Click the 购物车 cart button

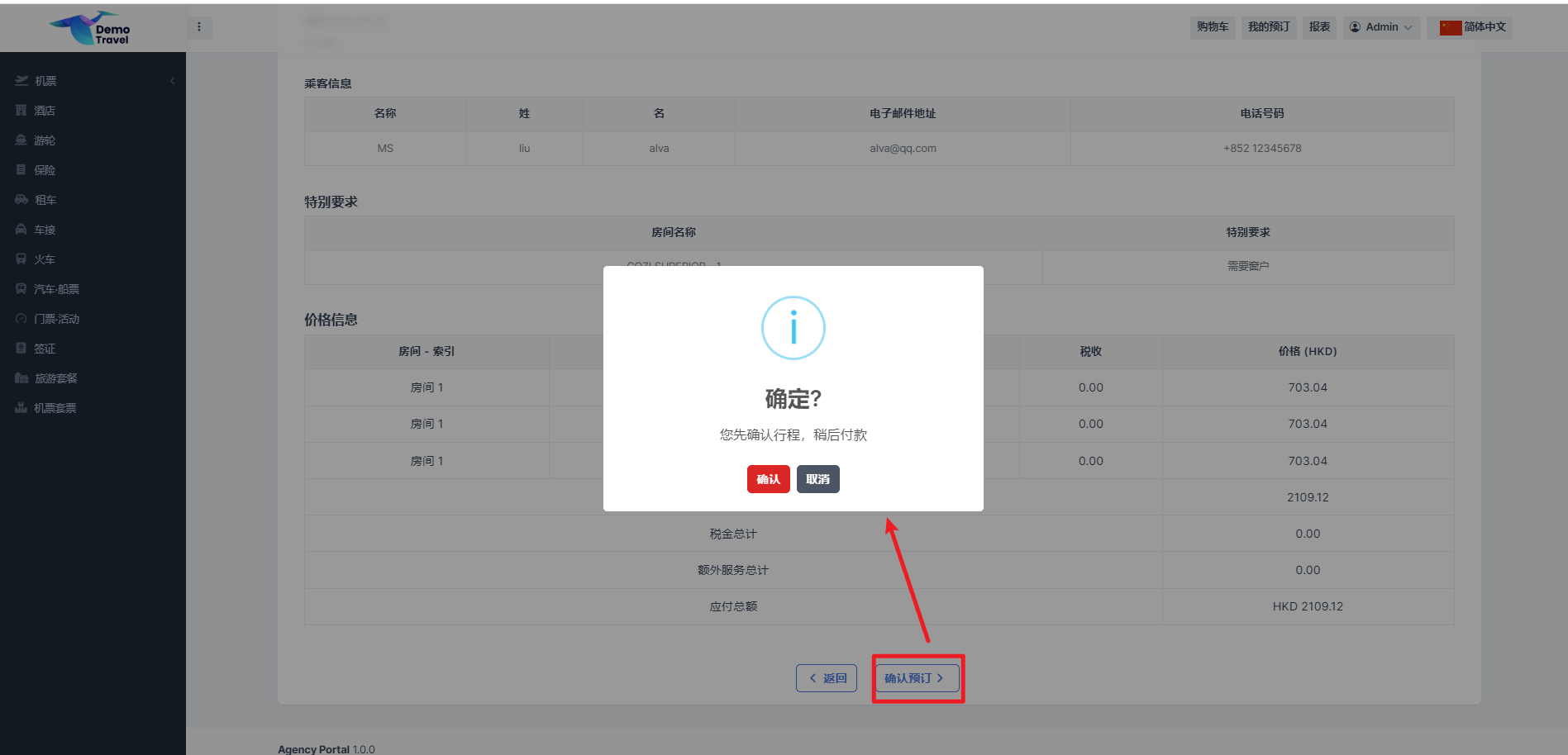click(x=1213, y=27)
